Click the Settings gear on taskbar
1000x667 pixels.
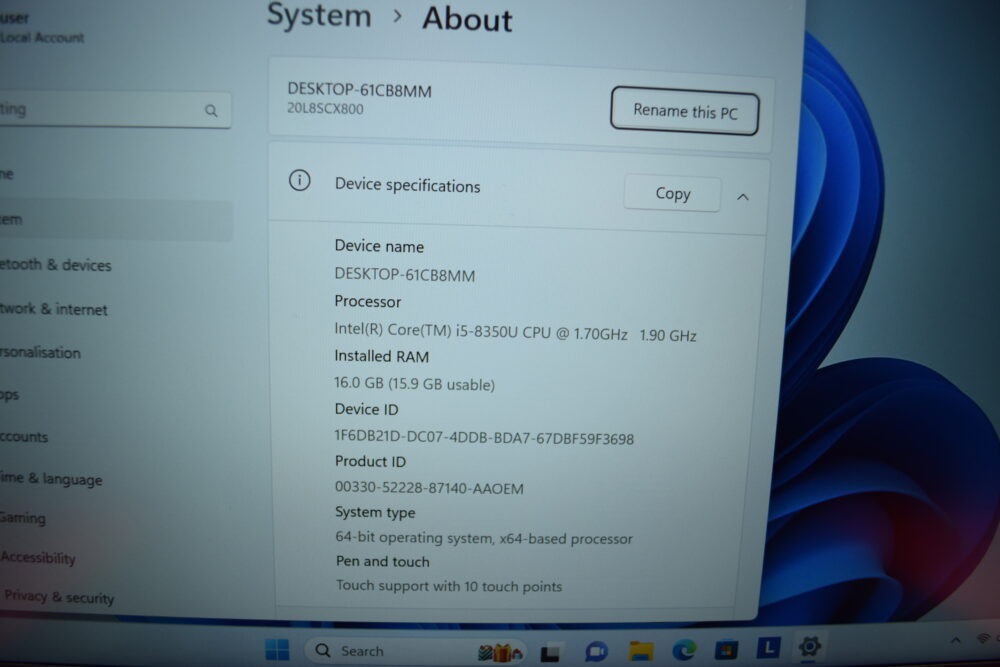[809, 647]
